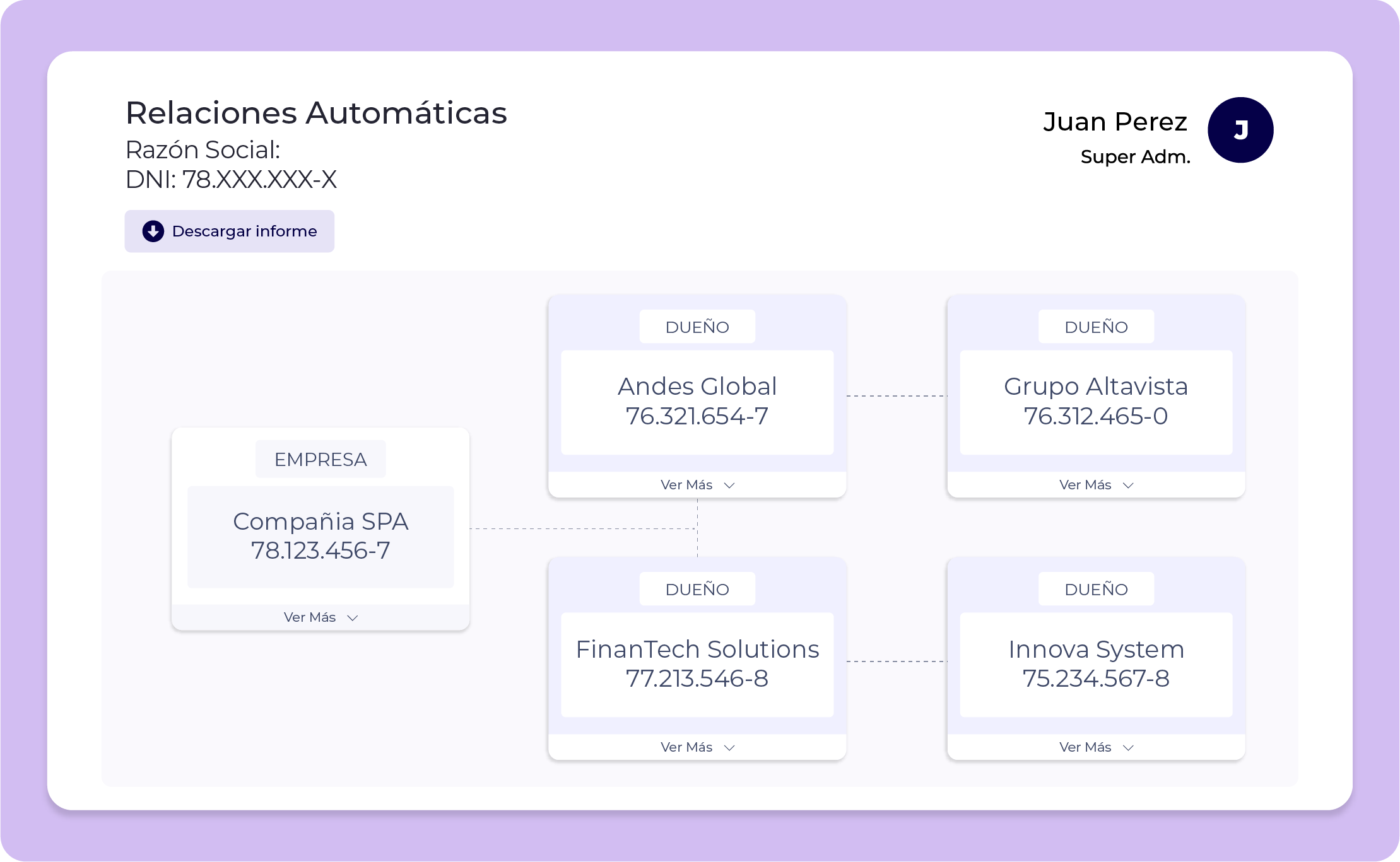Expand Ver Más on Compañia SPA

(x=310, y=617)
